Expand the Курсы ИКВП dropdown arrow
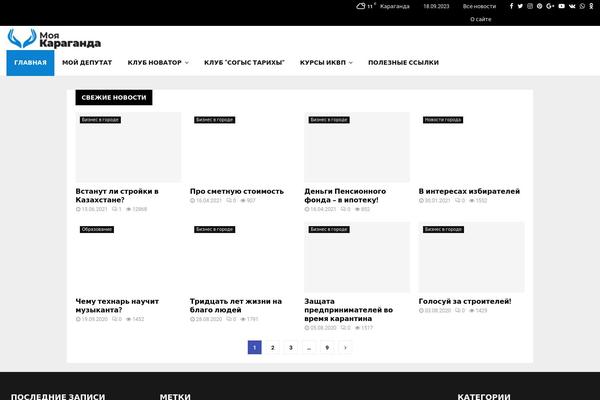Screen dimensions: 600x400 (x=351, y=63)
